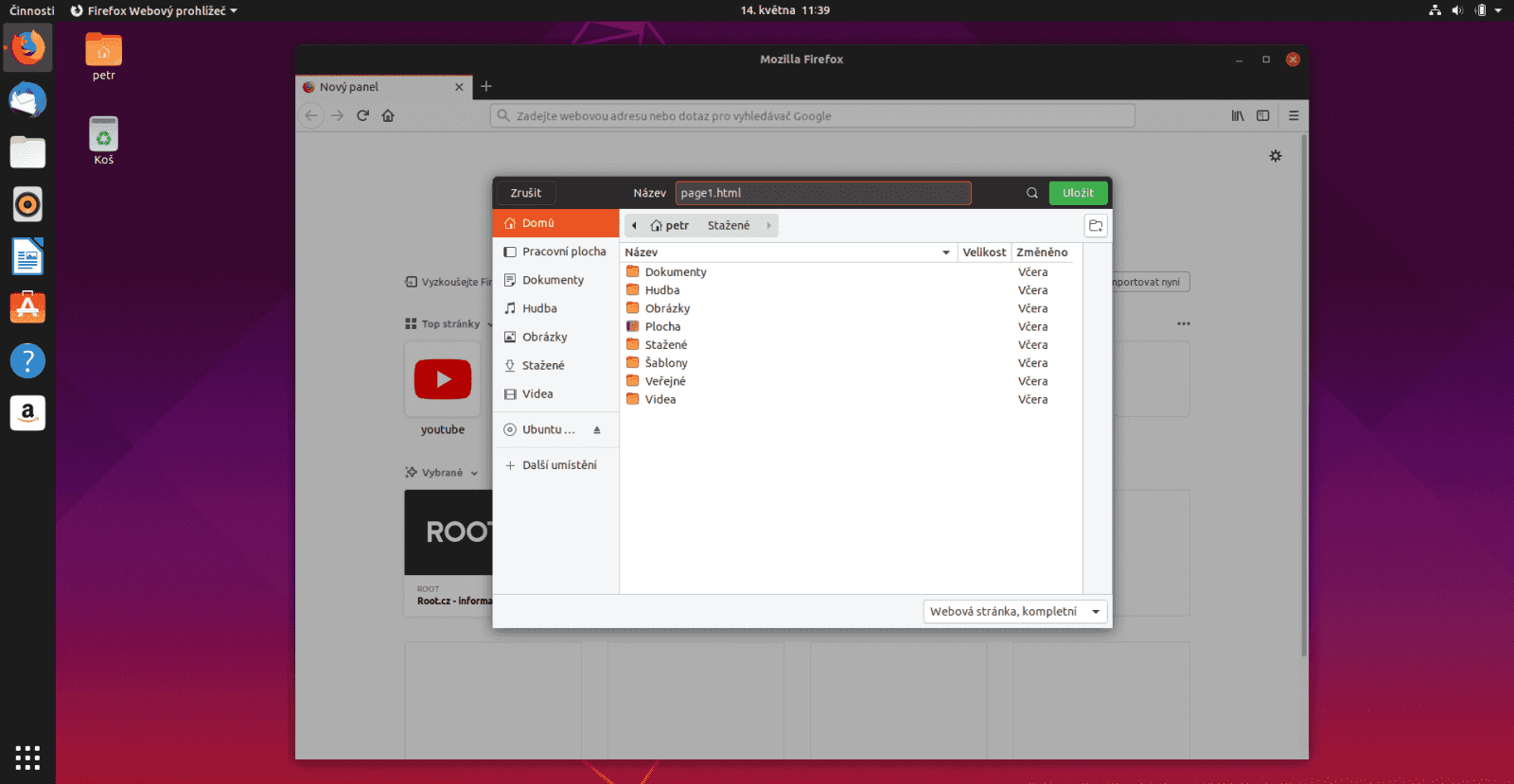Select Dokumenty folder in file list
Image resolution: width=1514 pixels, height=784 pixels.
(851, 272)
